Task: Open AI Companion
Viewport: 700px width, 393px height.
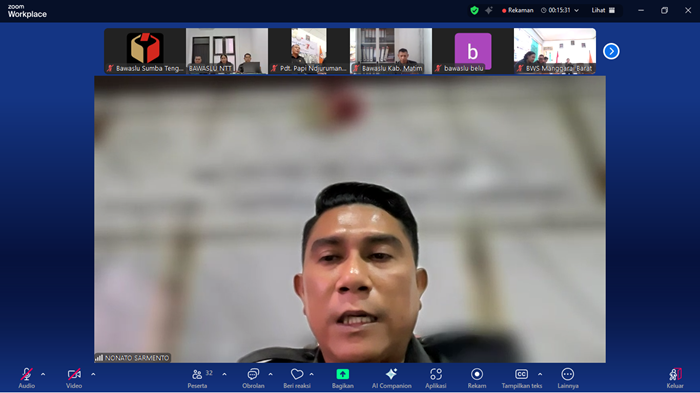Action: (392, 378)
